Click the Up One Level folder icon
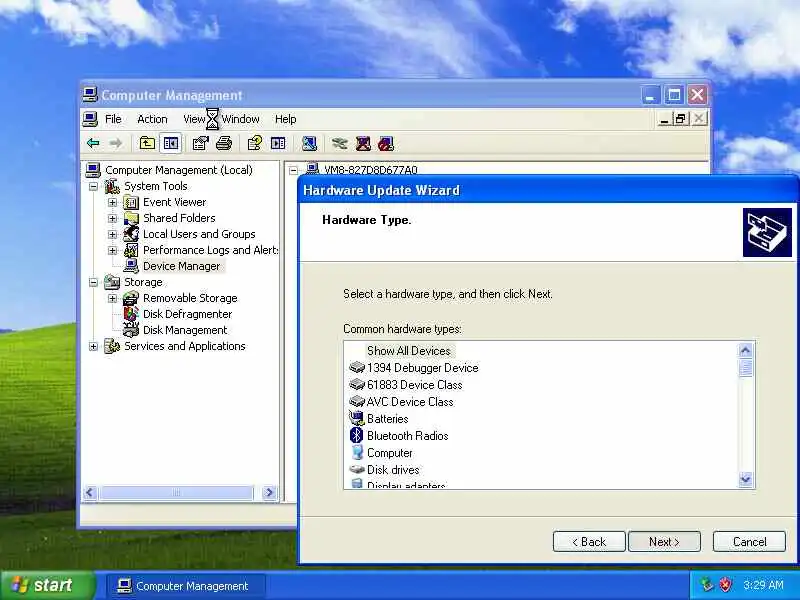The height and width of the screenshot is (600, 800). pyautogui.click(x=147, y=143)
